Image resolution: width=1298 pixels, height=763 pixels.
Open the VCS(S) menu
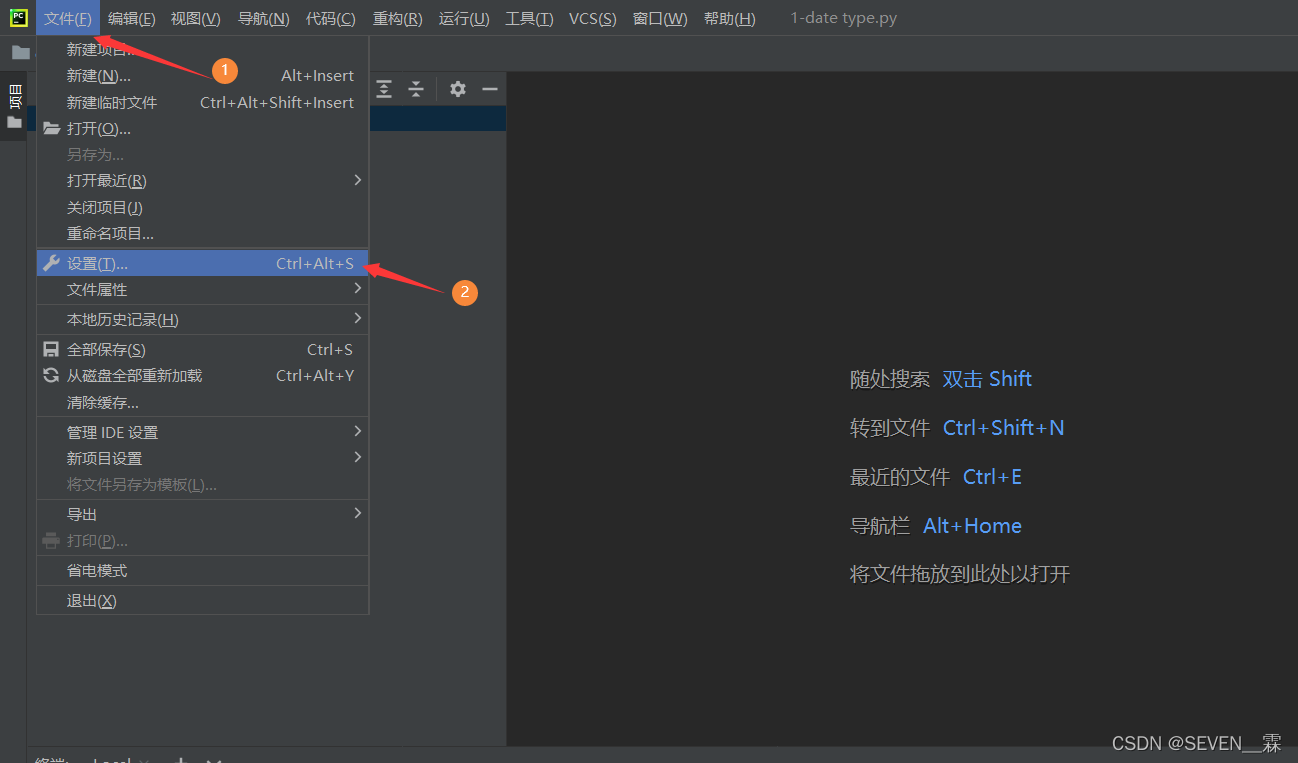[592, 18]
